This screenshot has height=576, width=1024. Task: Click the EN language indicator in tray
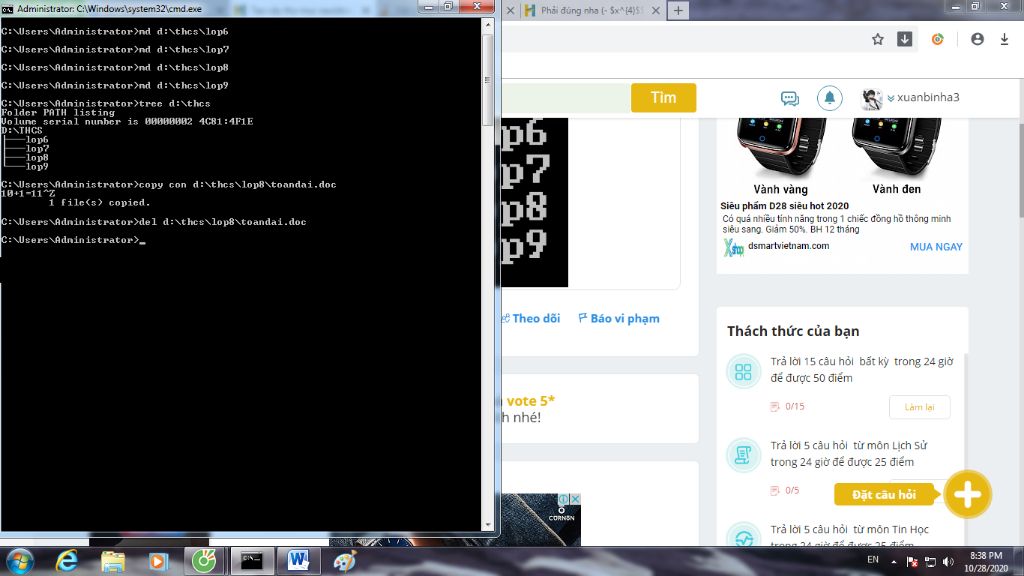coord(872,560)
